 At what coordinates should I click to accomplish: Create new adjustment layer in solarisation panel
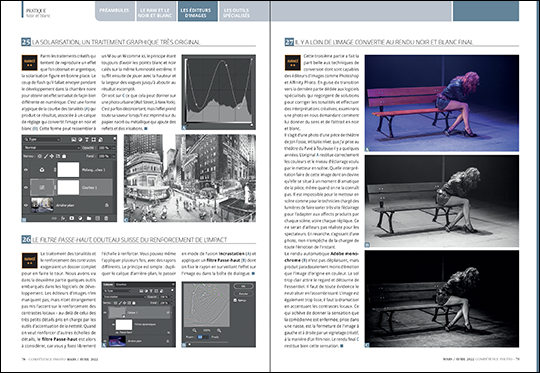[x=80, y=218]
